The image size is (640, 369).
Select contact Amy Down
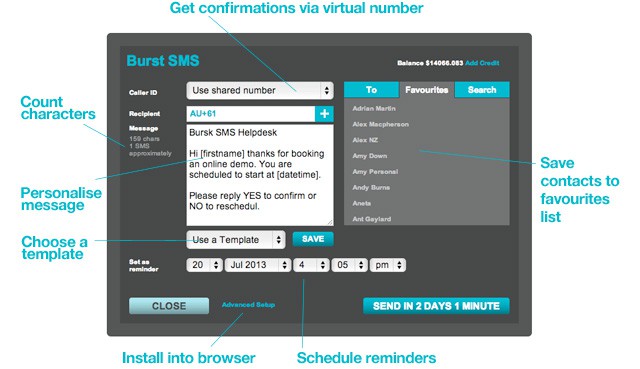pyautogui.click(x=370, y=156)
